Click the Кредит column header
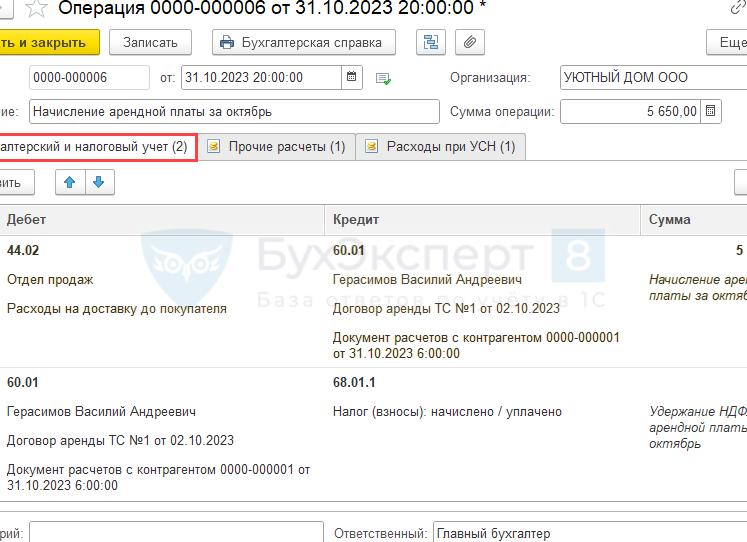Screen dimensions: 747x542 pyautogui.click(x=482, y=220)
